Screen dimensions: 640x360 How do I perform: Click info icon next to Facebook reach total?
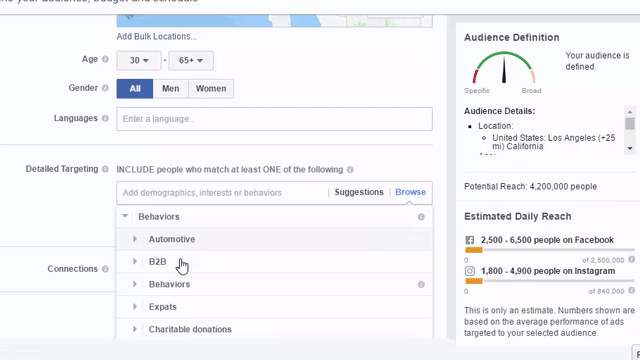pos(631,260)
